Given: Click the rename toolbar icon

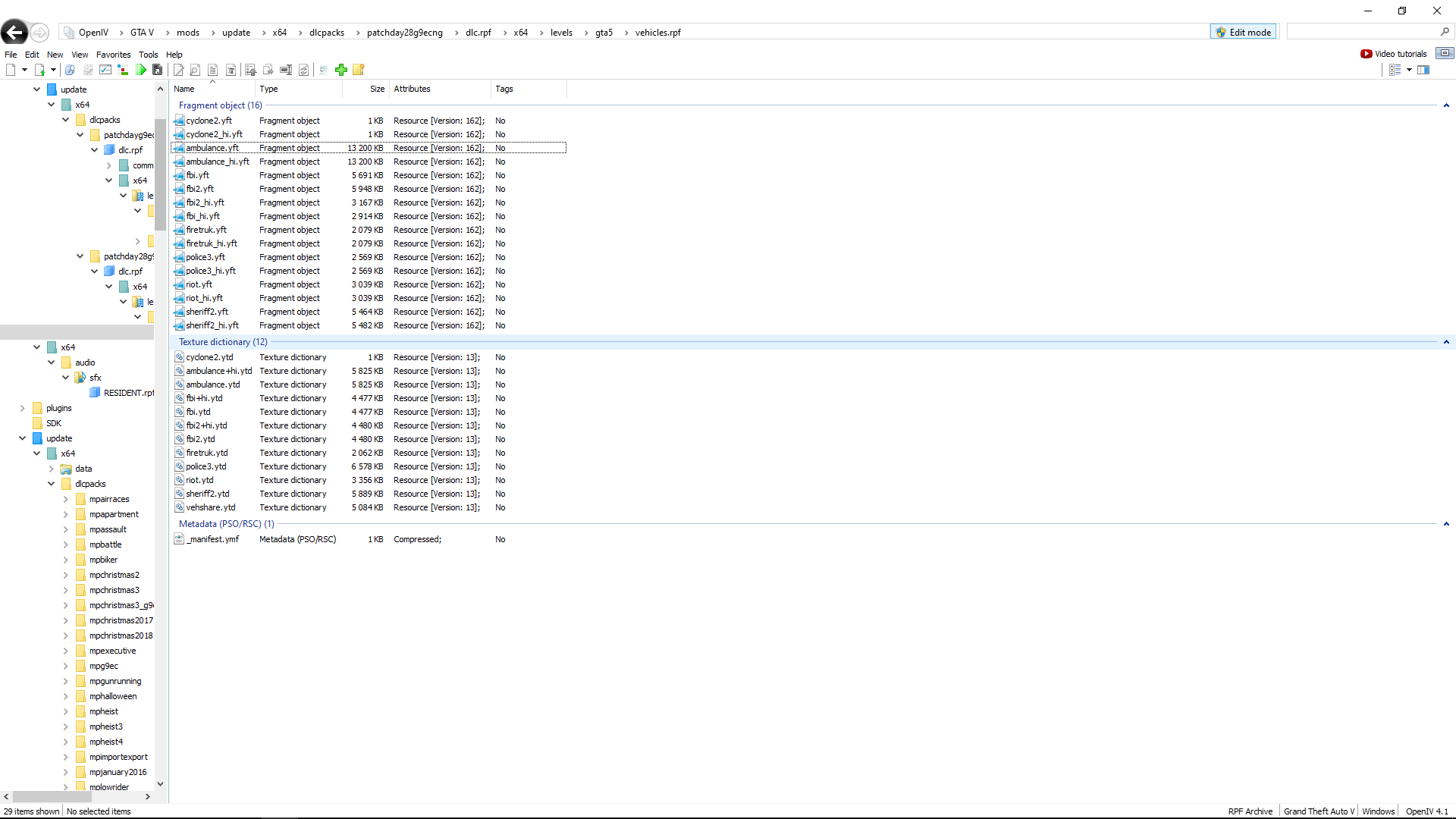Looking at the screenshot, I should coord(286,70).
